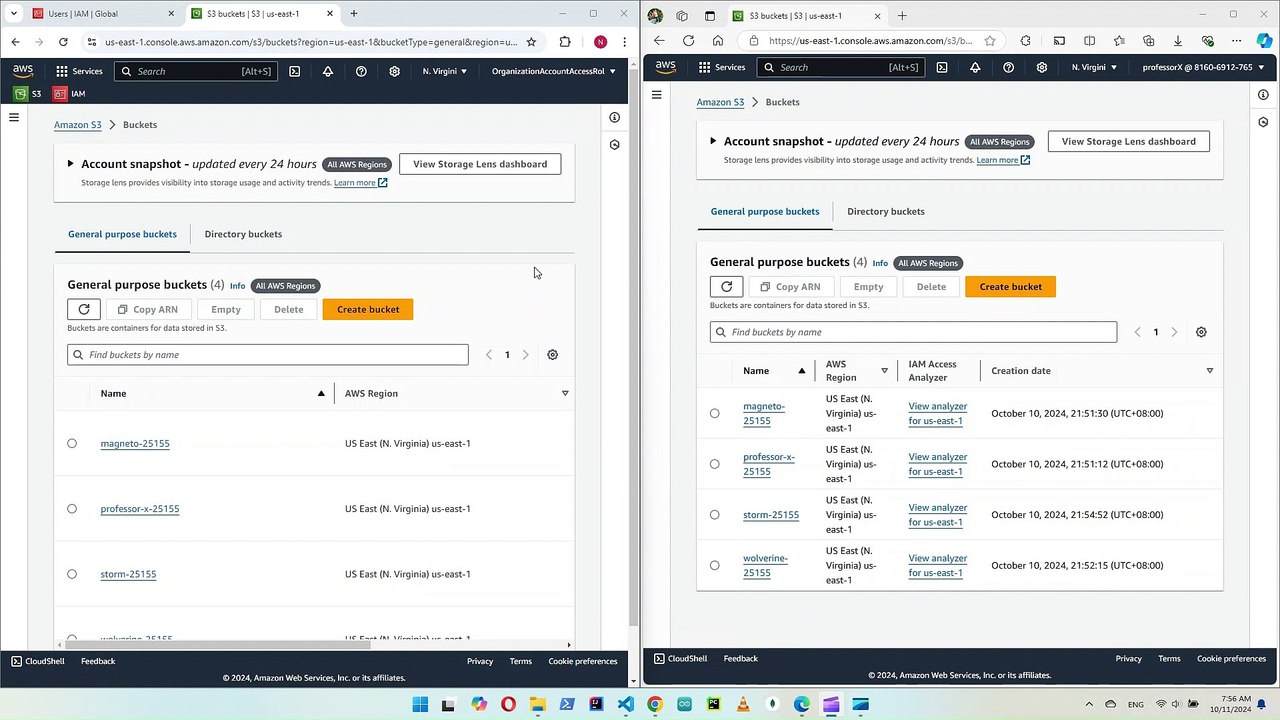
Task: Refresh the bucket list in the left window
Action: tap(84, 310)
